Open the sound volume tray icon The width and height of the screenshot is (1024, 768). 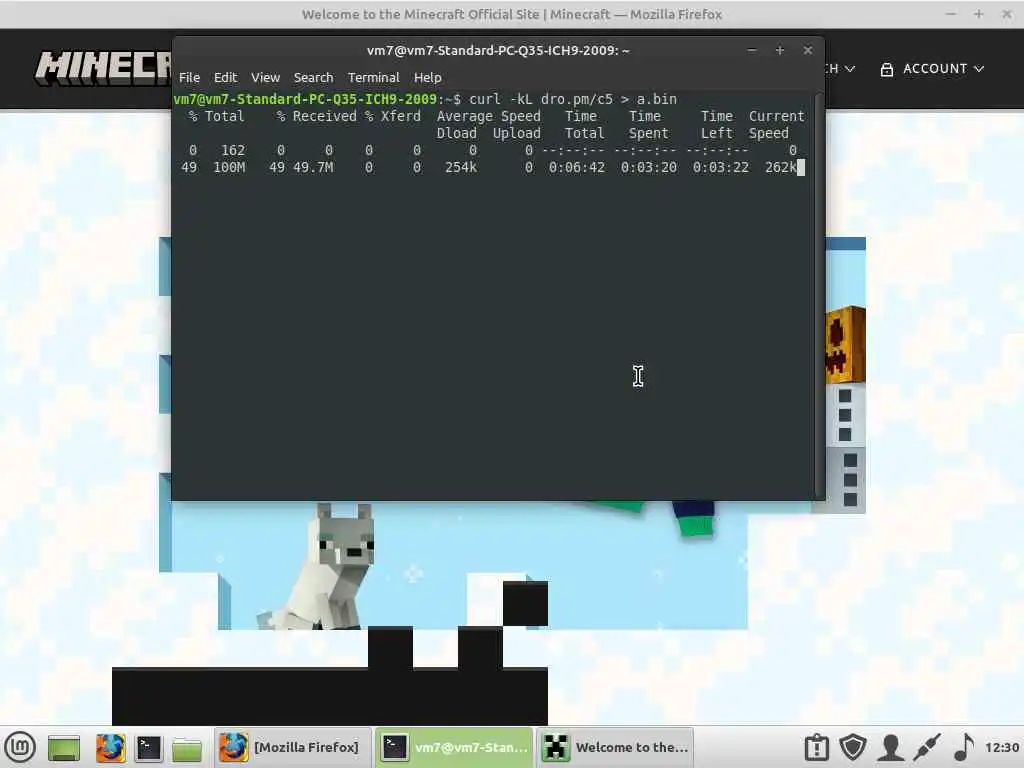click(963, 747)
